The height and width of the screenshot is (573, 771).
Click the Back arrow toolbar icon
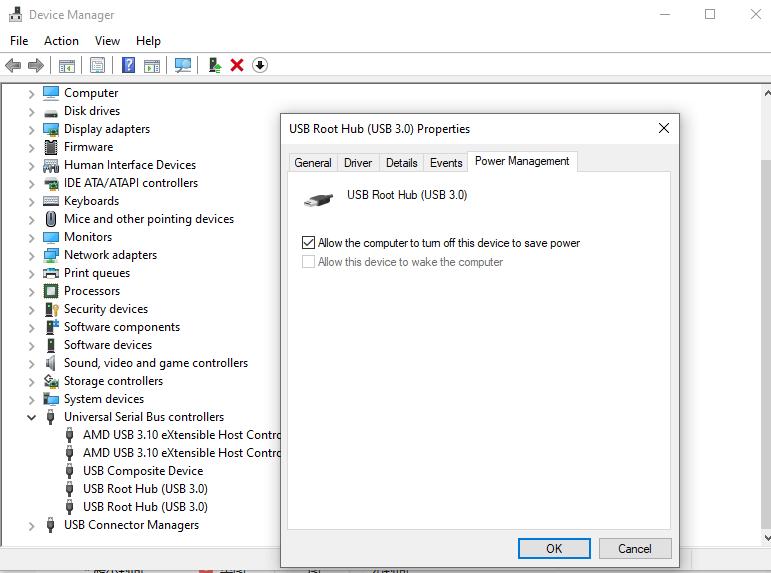coord(13,65)
